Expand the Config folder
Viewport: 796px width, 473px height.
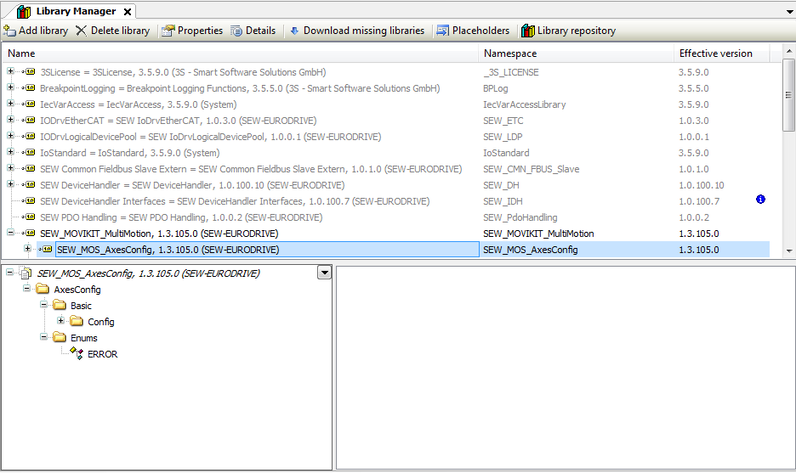pyautogui.click(x=61, y=321)
